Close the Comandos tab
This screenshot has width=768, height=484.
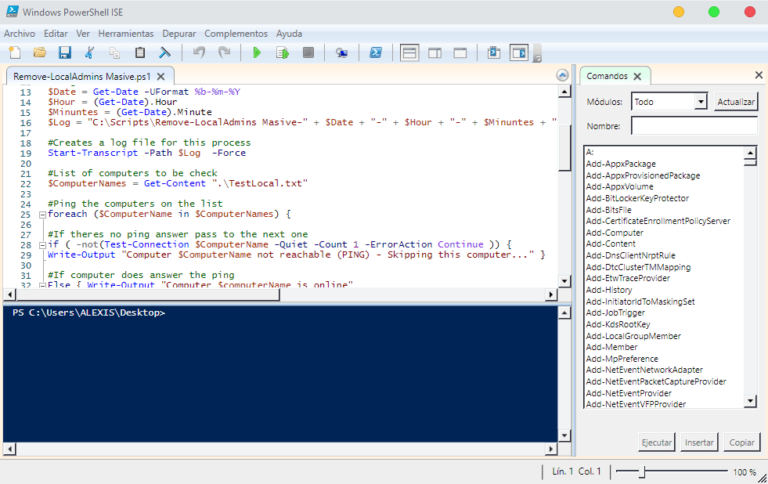[637, 76]
